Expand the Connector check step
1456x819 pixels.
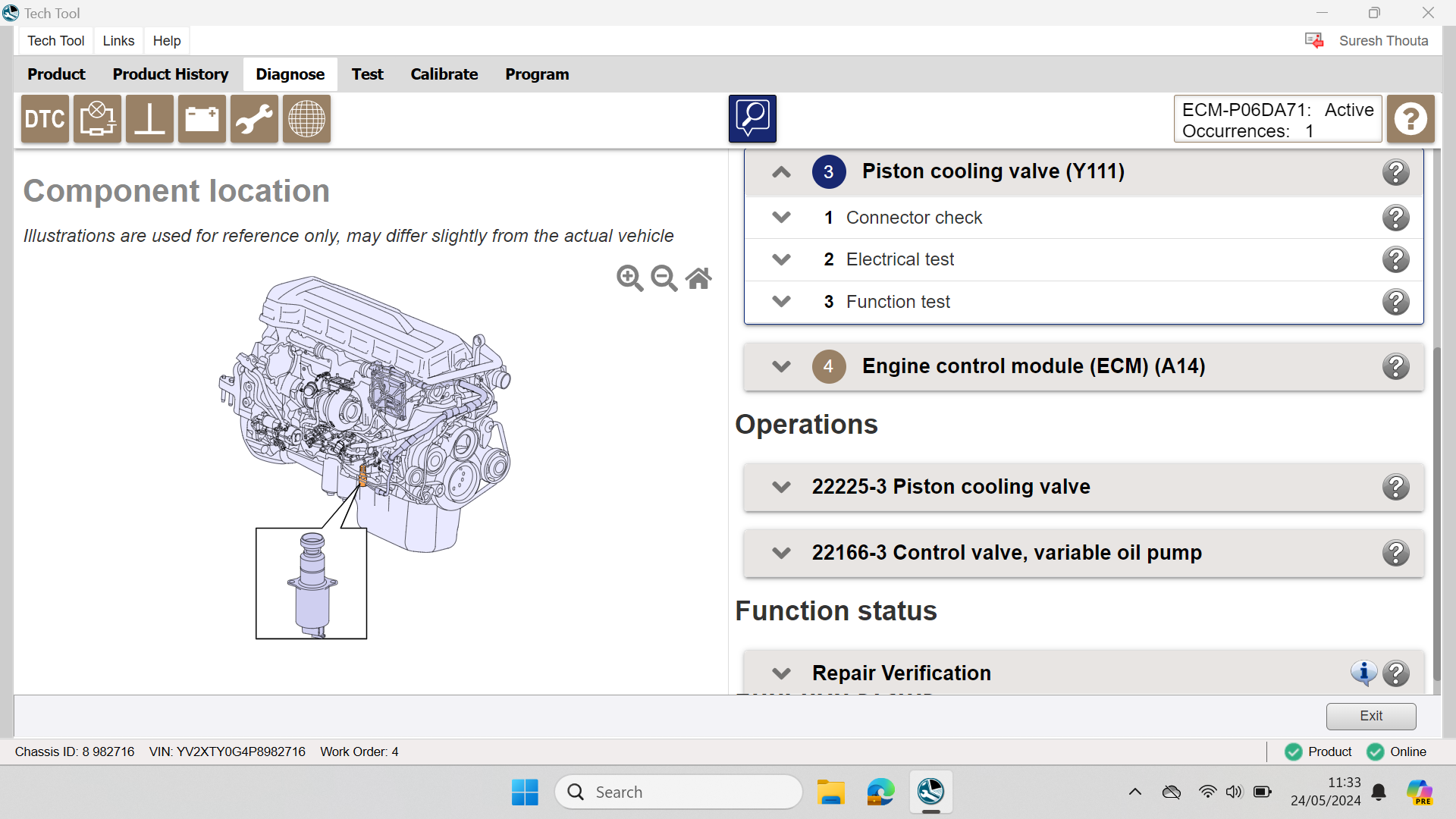[781, 218]
